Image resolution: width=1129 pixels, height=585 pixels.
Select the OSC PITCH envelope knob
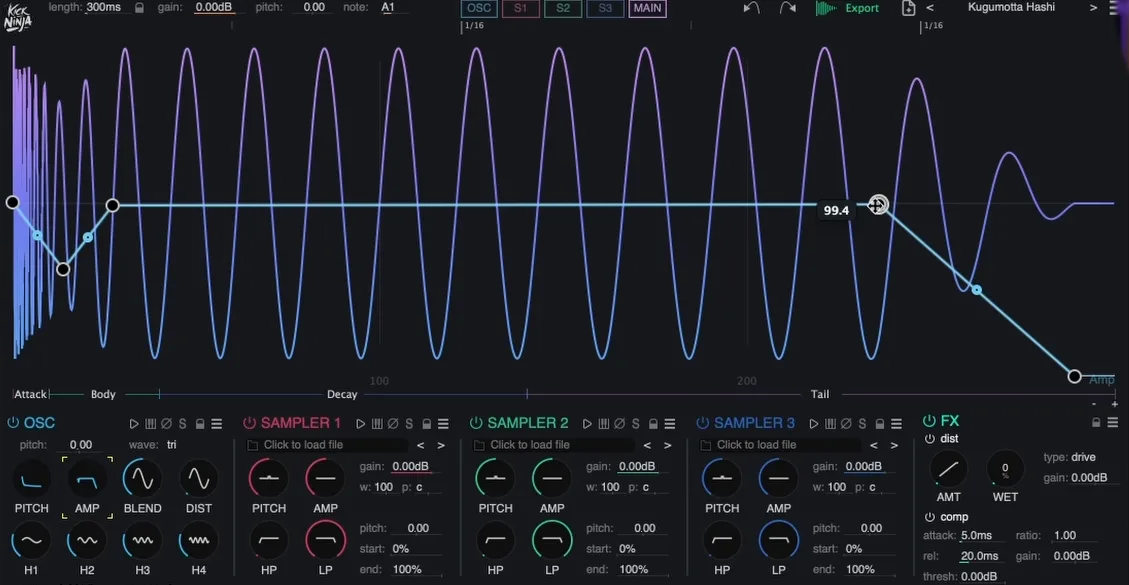pos(32,478)
